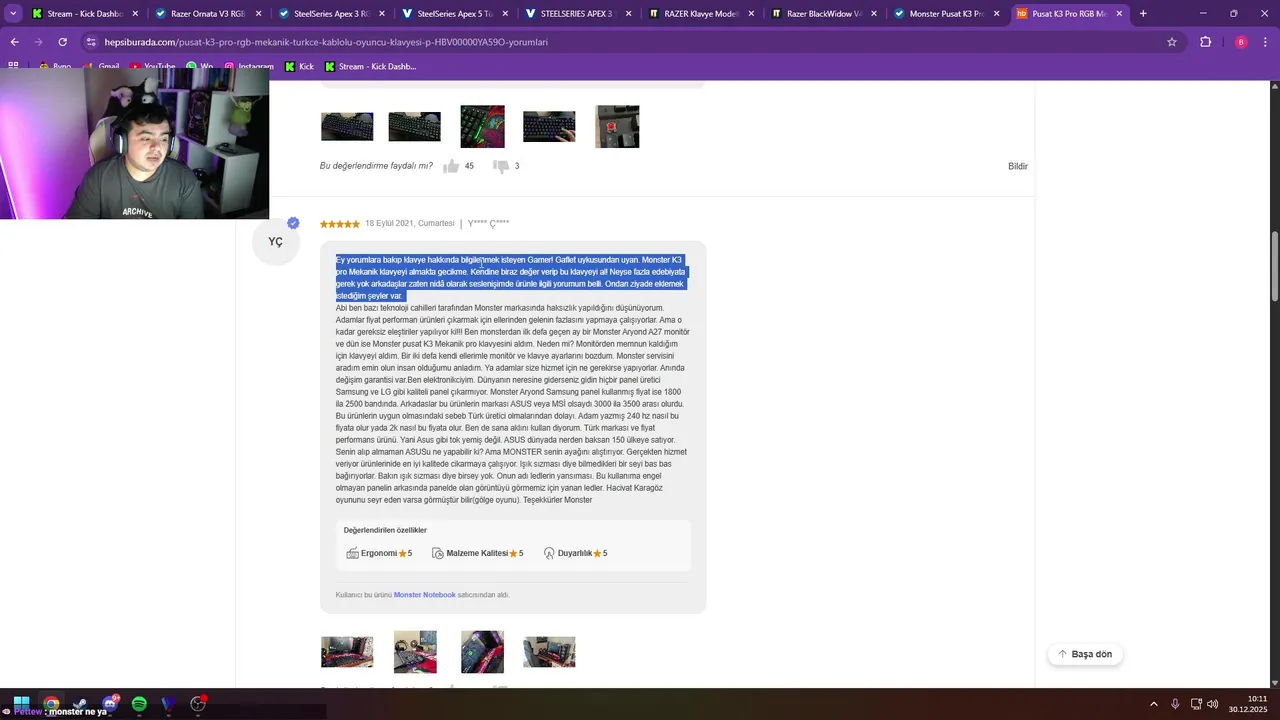1280x720 pixels.
Task: Open a new browser tab
Action: point(1143,14)
